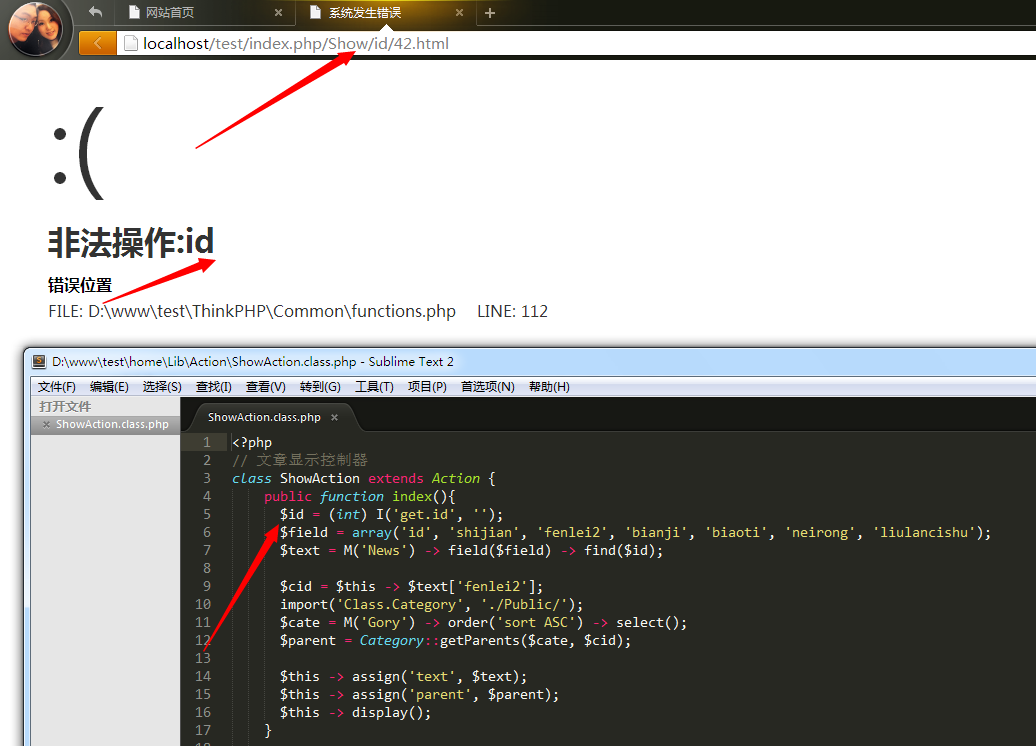Open the 查找(I) menu
Image resolution: width=1036 pixels, height=746 pixels.
tap(213, 387)
